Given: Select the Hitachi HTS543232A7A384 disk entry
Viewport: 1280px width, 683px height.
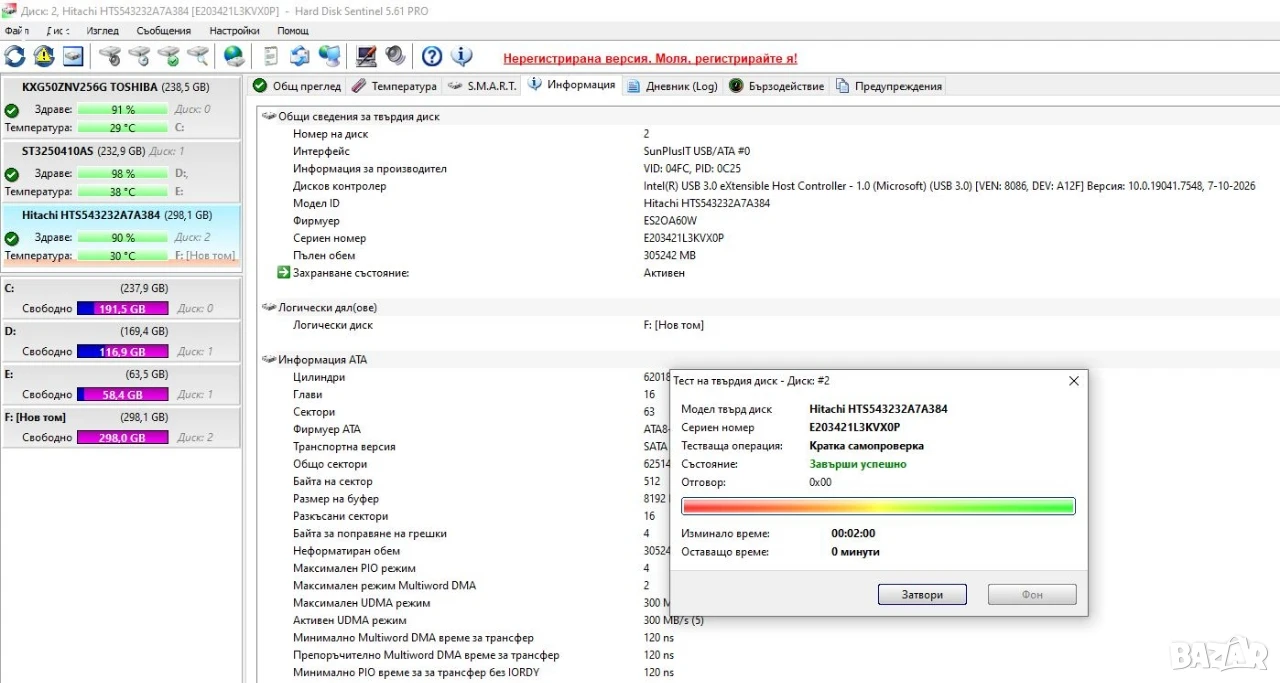Looking at the screenshot, I should (x=121, y=235).
